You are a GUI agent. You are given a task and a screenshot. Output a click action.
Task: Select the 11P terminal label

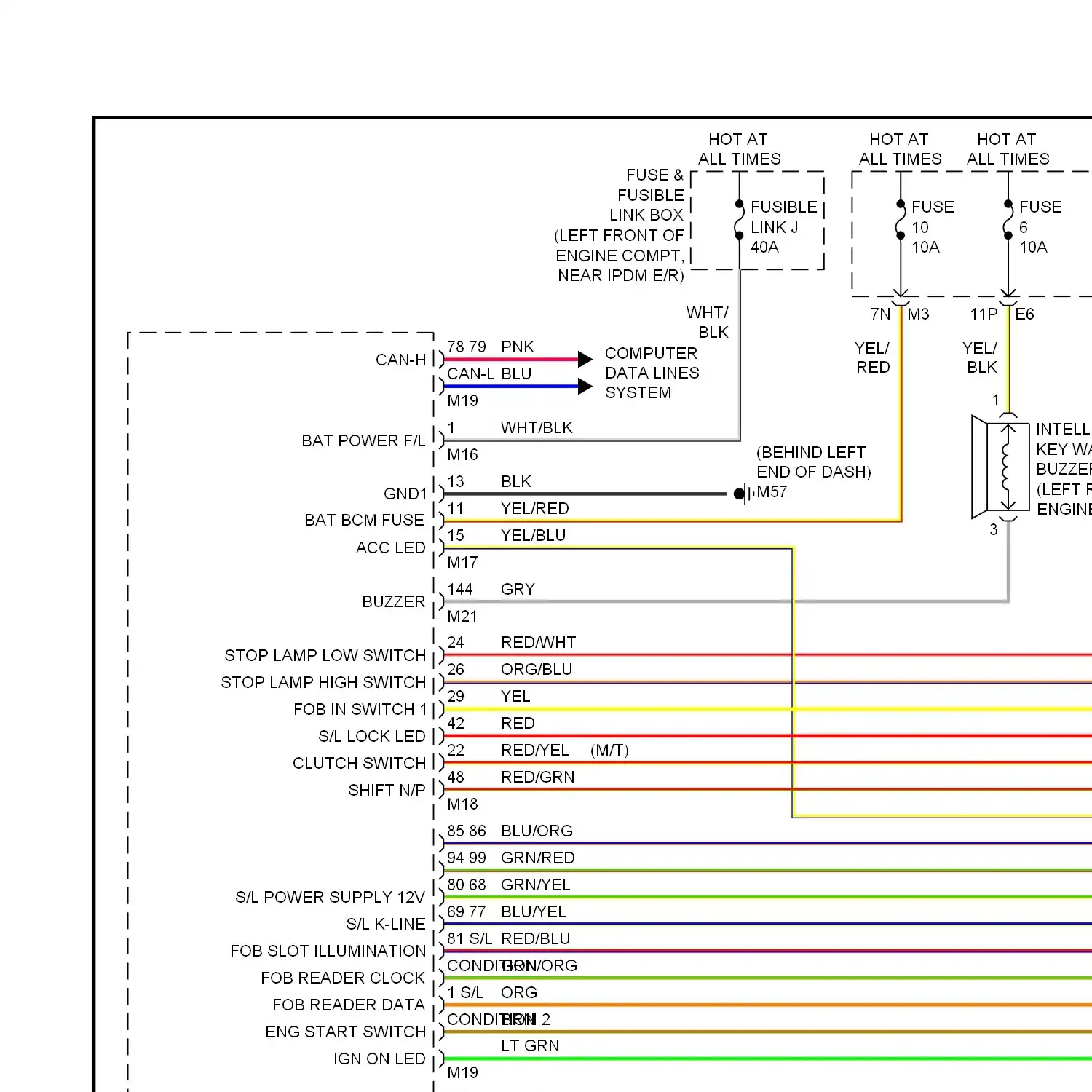click(x=984, y=314)
